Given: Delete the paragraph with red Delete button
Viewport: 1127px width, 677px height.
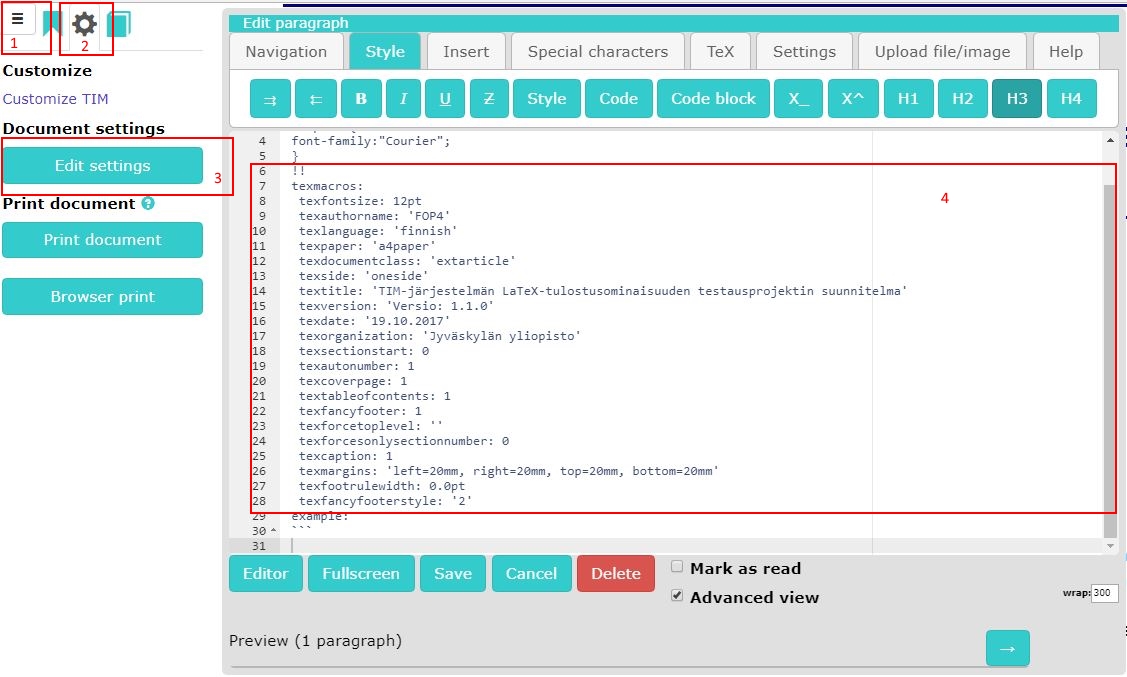Looking at the screenshot, I should tap(616, 574).
